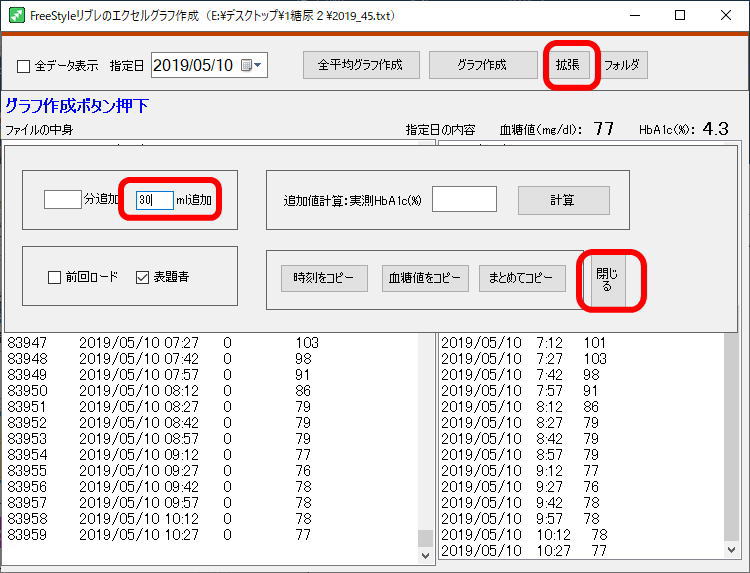
Task: Click the フォルダ button
Action: click(x=625, y=65)
